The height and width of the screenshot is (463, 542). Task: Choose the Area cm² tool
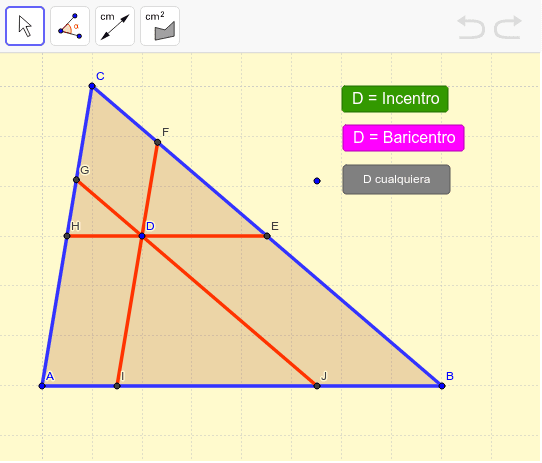point(160,26)
